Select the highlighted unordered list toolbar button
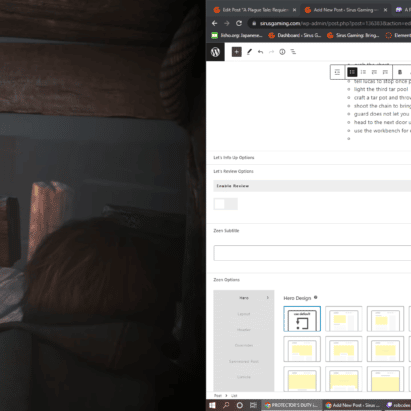411x411 pixels. [352, 72]
